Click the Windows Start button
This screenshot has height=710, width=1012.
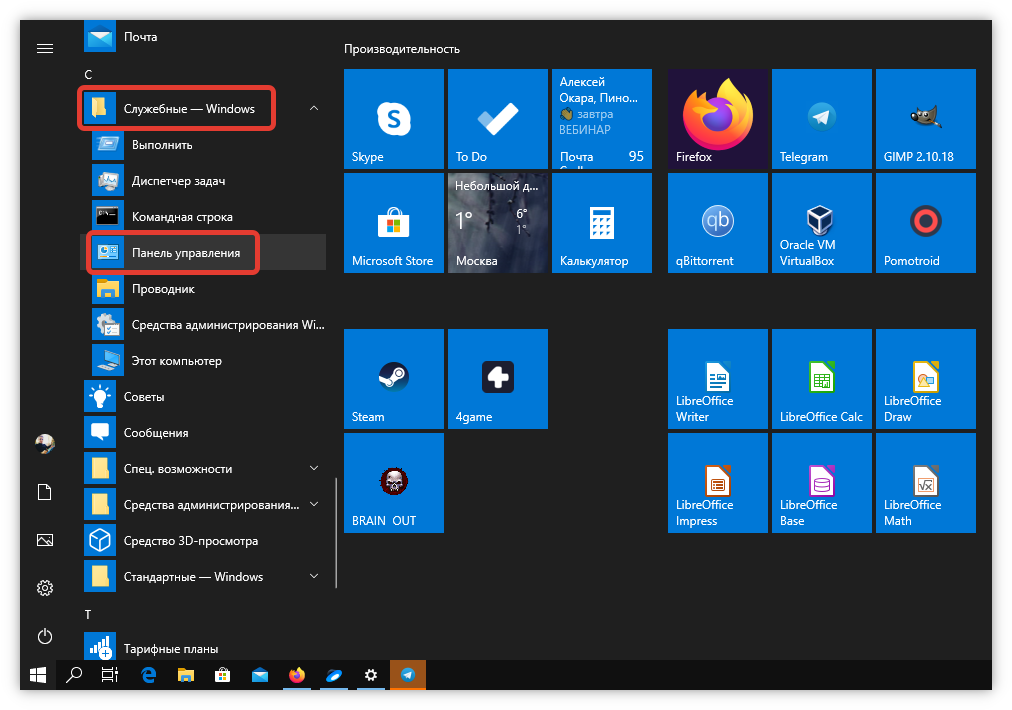point(38,675)
